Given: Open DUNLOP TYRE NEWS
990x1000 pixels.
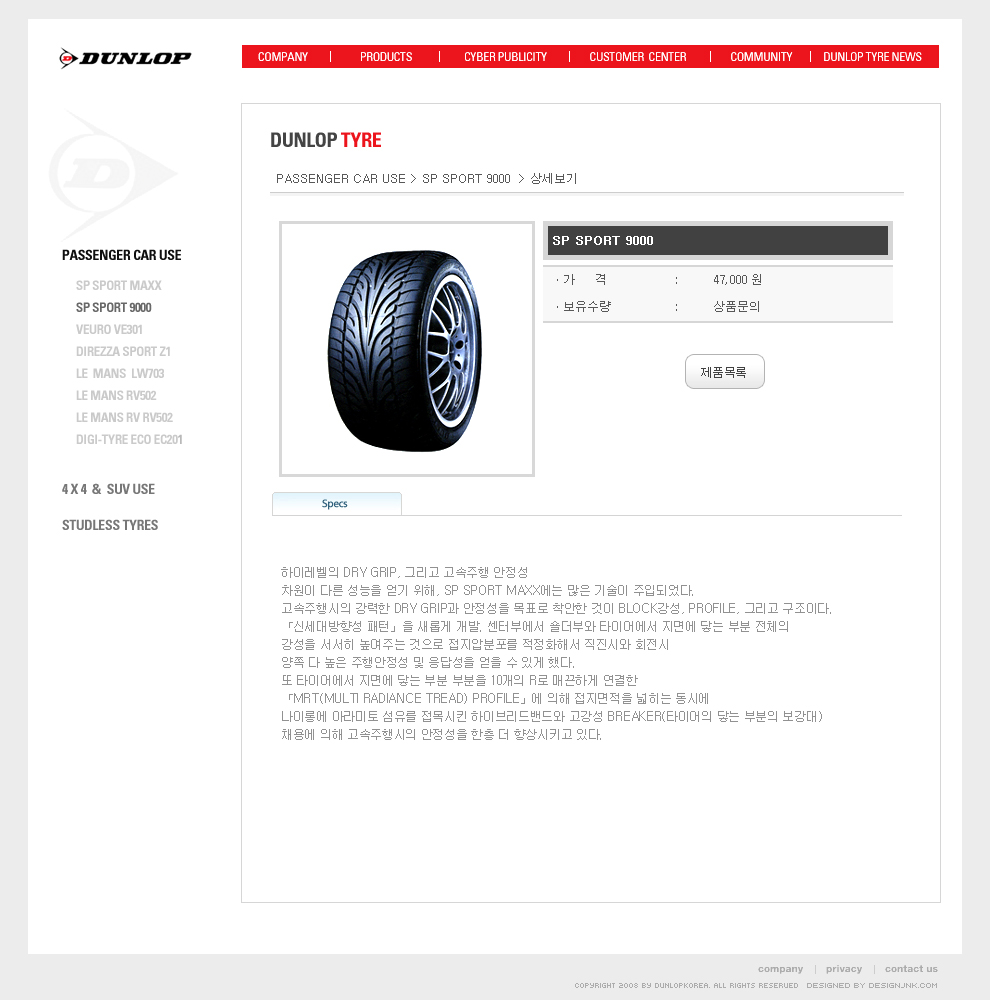Looking at the screenshot, I should pyautogui.click(x=872, y=57).
